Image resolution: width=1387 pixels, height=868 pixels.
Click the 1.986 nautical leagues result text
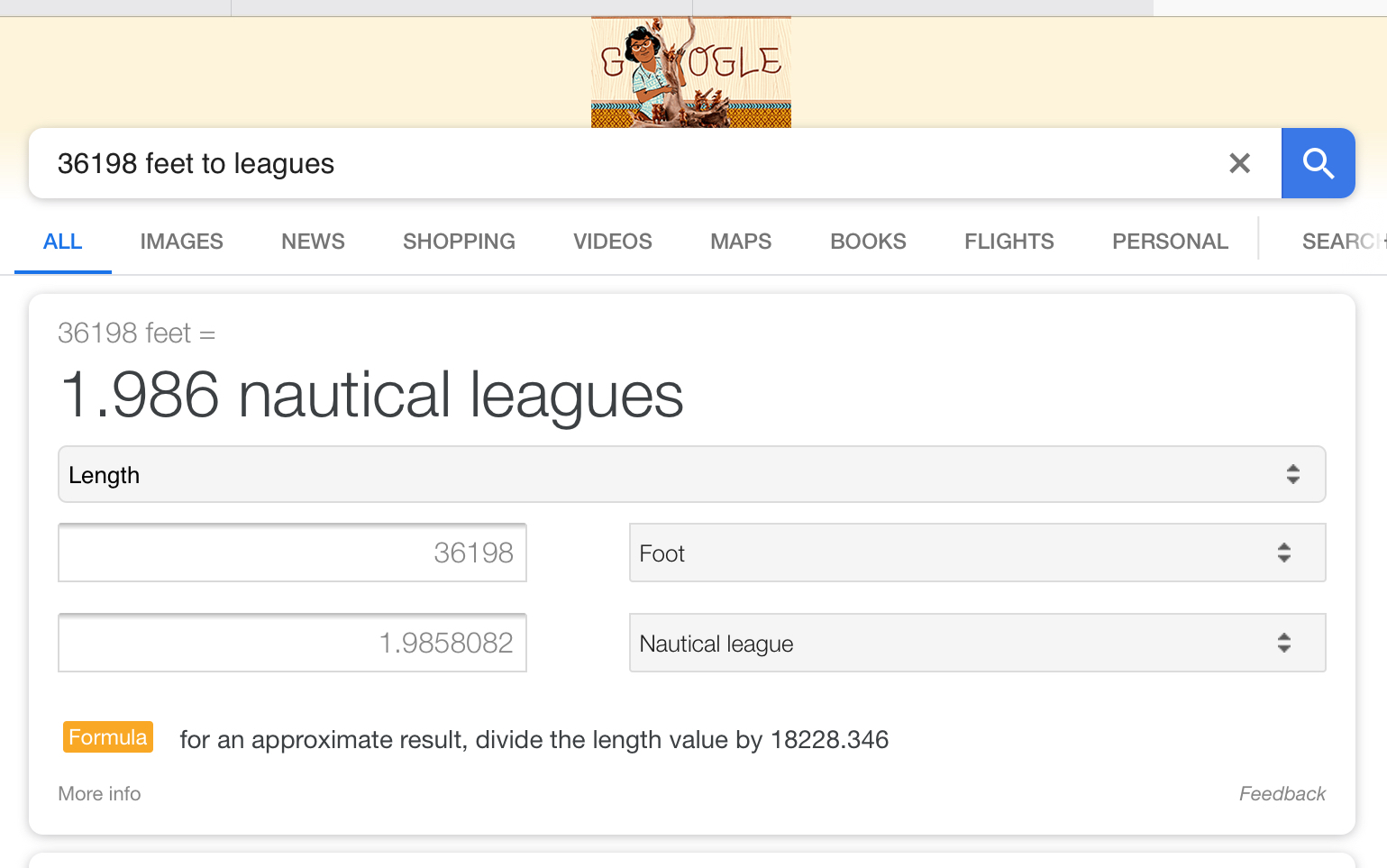click(x=371, y=396)
